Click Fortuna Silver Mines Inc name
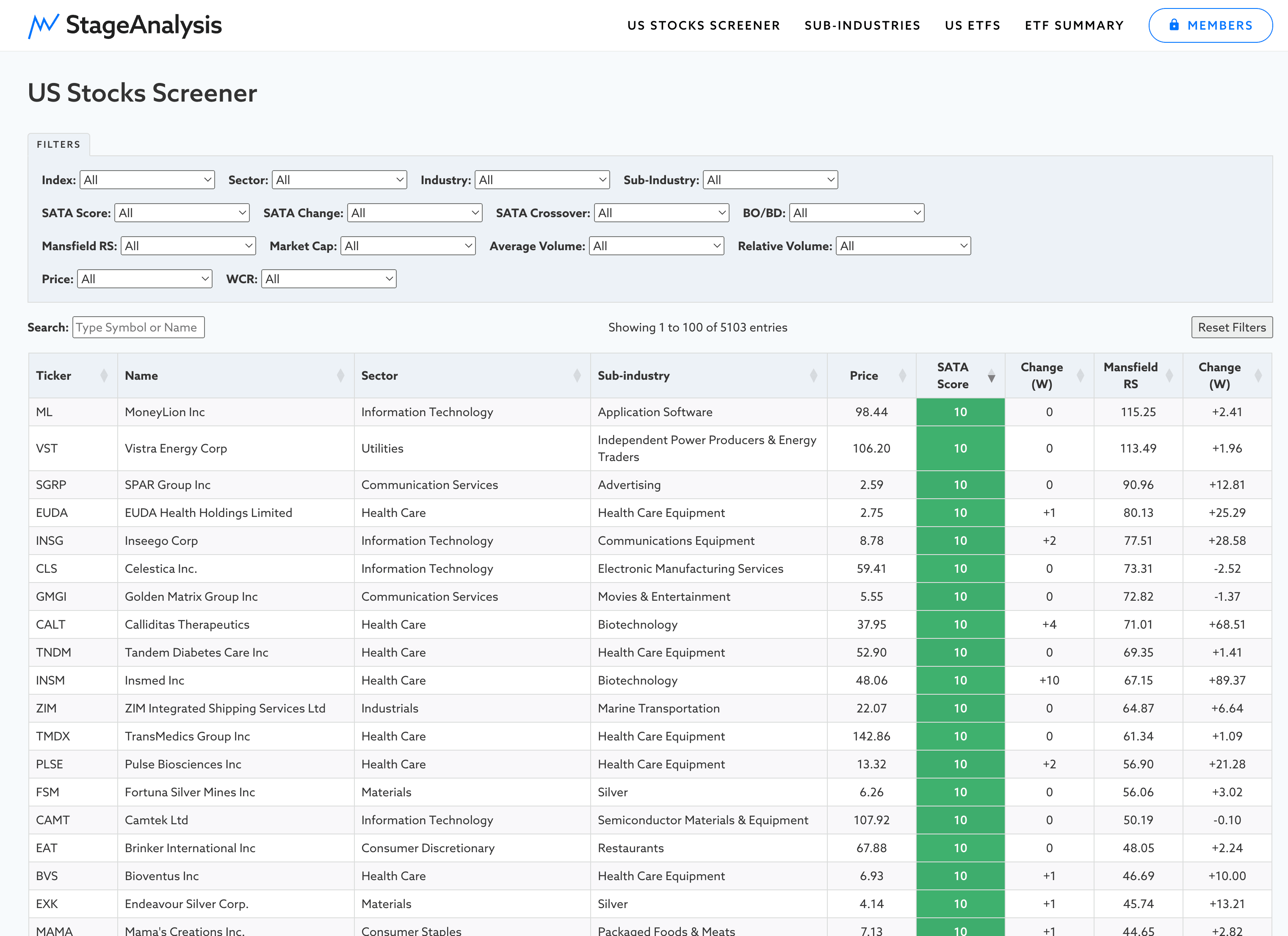1288x936 pixels. [x=190, y=792]
